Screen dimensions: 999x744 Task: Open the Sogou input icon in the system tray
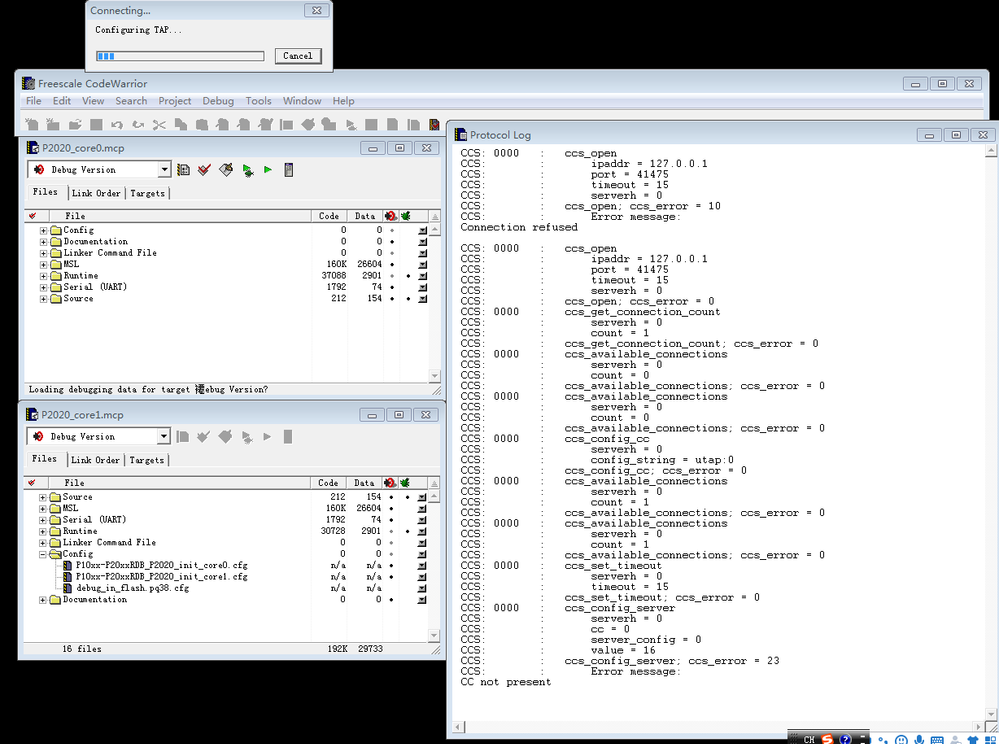pyautogui.click(x=827, y=737)
